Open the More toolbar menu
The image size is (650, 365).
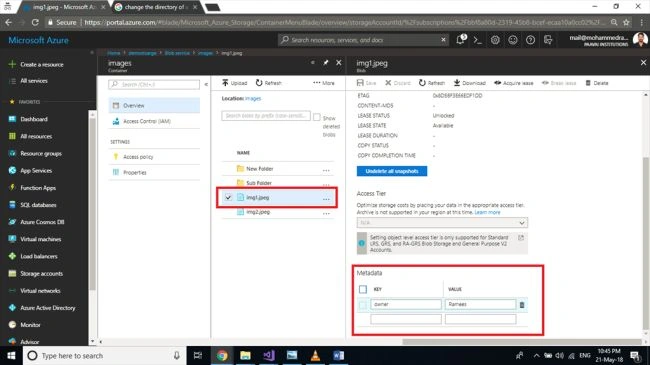click(324, 83)
